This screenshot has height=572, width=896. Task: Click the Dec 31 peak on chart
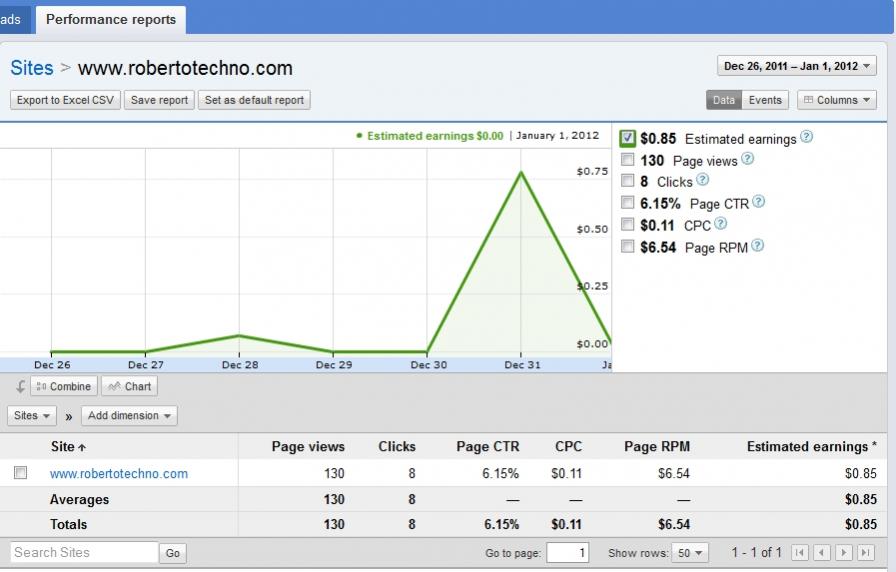pyautogui.click(x=521, y=172)
